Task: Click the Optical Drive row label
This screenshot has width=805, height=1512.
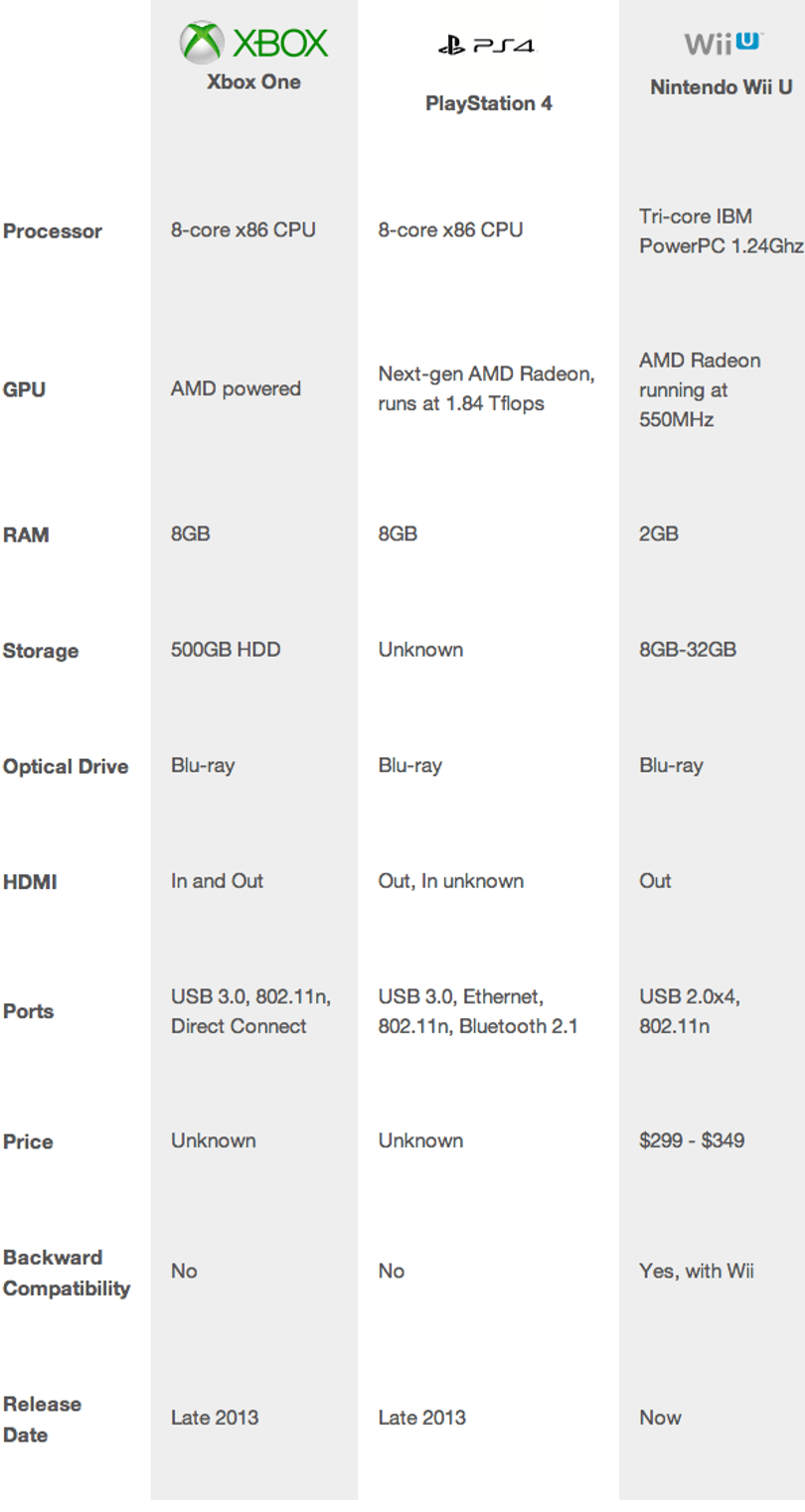Action: (x=66, y=767)
